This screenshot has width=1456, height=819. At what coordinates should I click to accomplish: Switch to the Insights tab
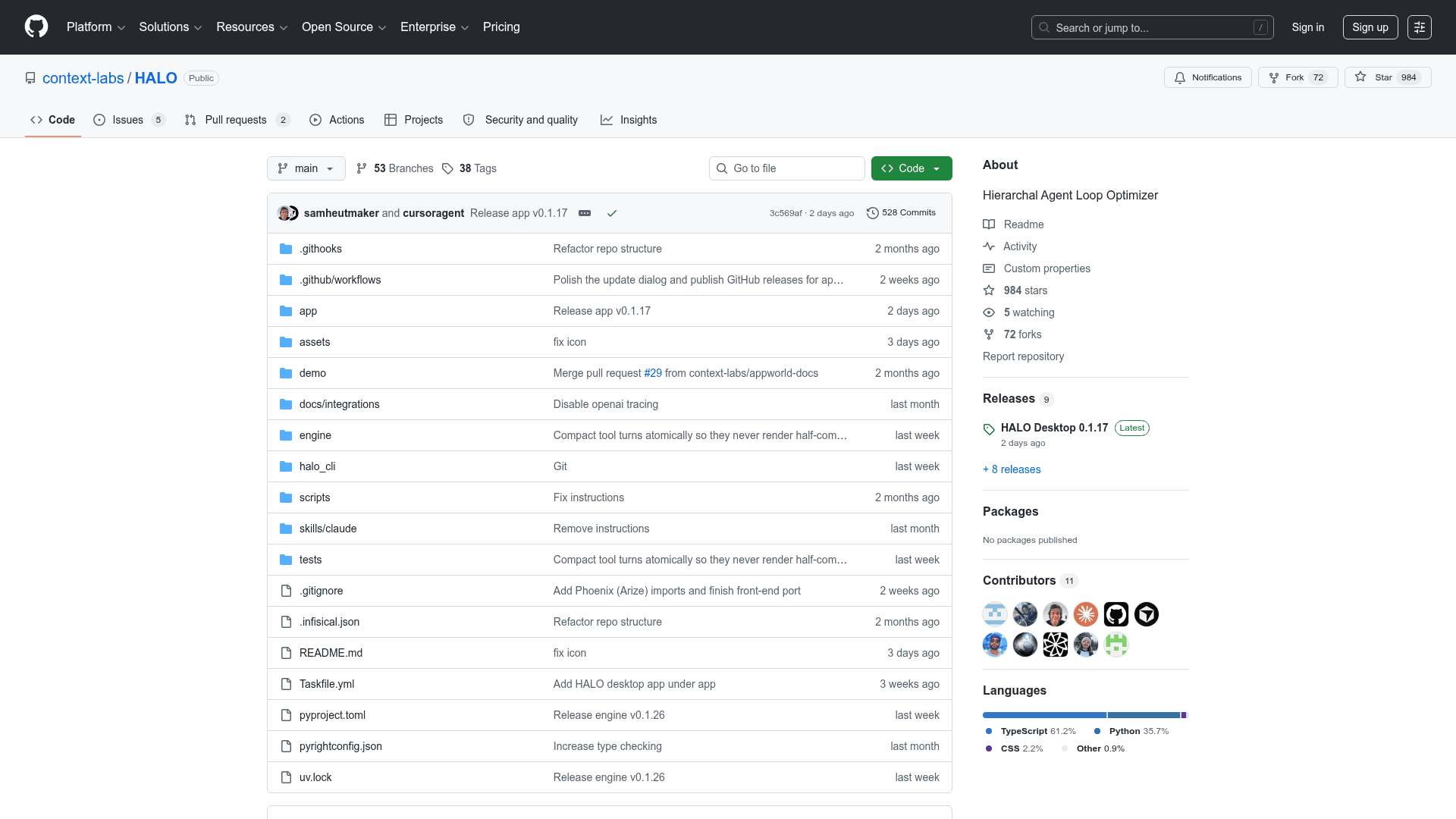629,120
